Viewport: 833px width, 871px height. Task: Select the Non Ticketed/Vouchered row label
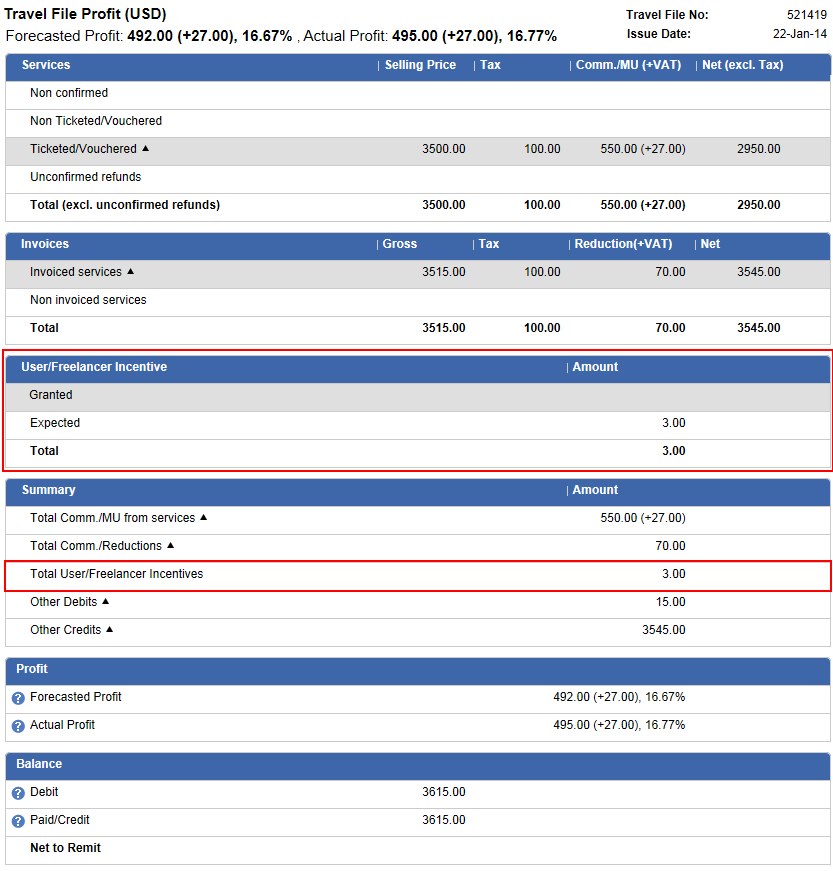96,121
